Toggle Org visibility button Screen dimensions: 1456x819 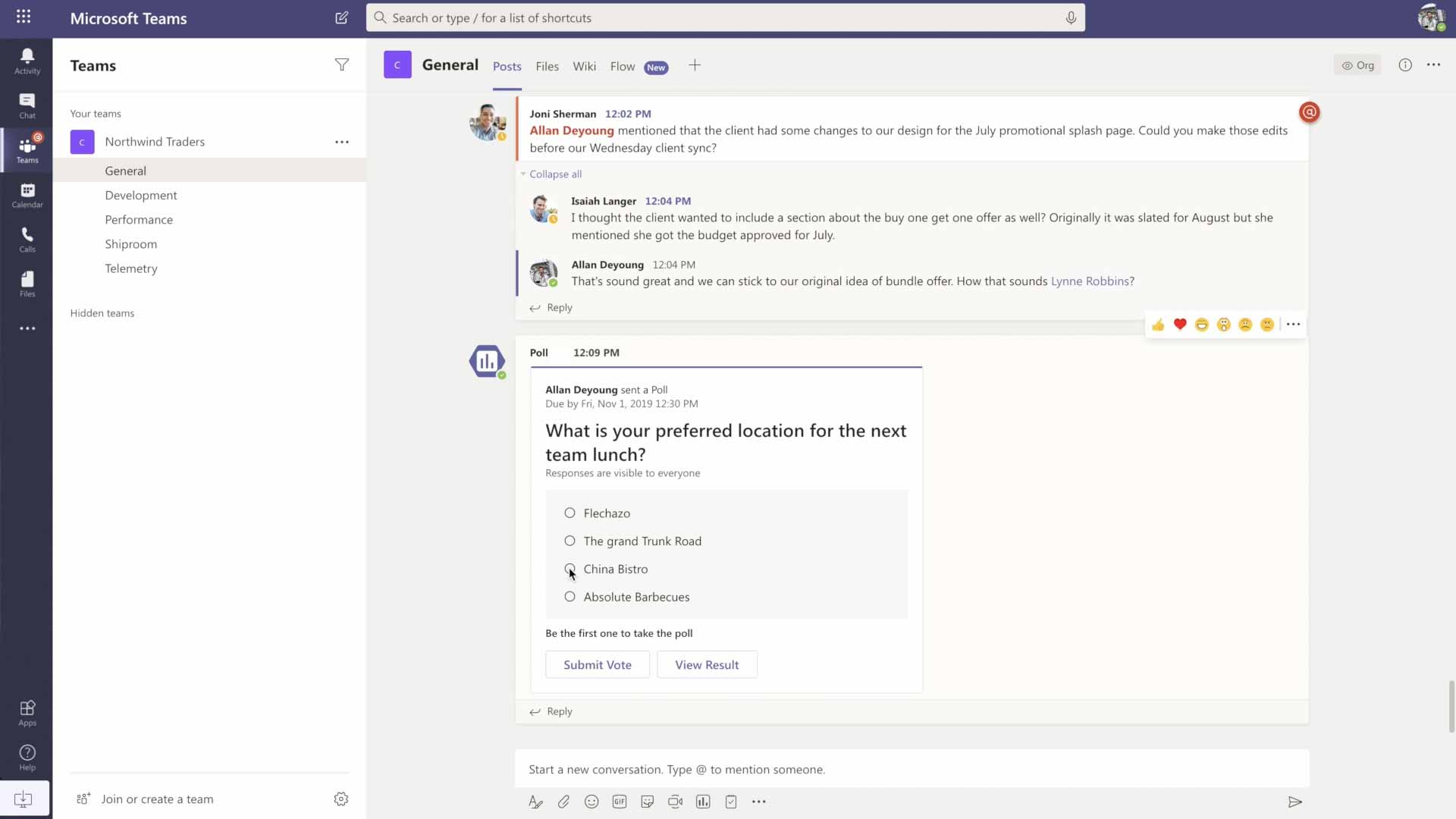pos(1357,65)
